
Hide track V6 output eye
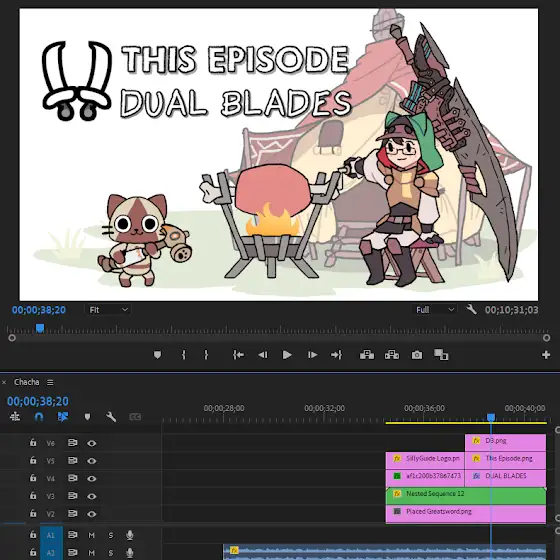92,443
